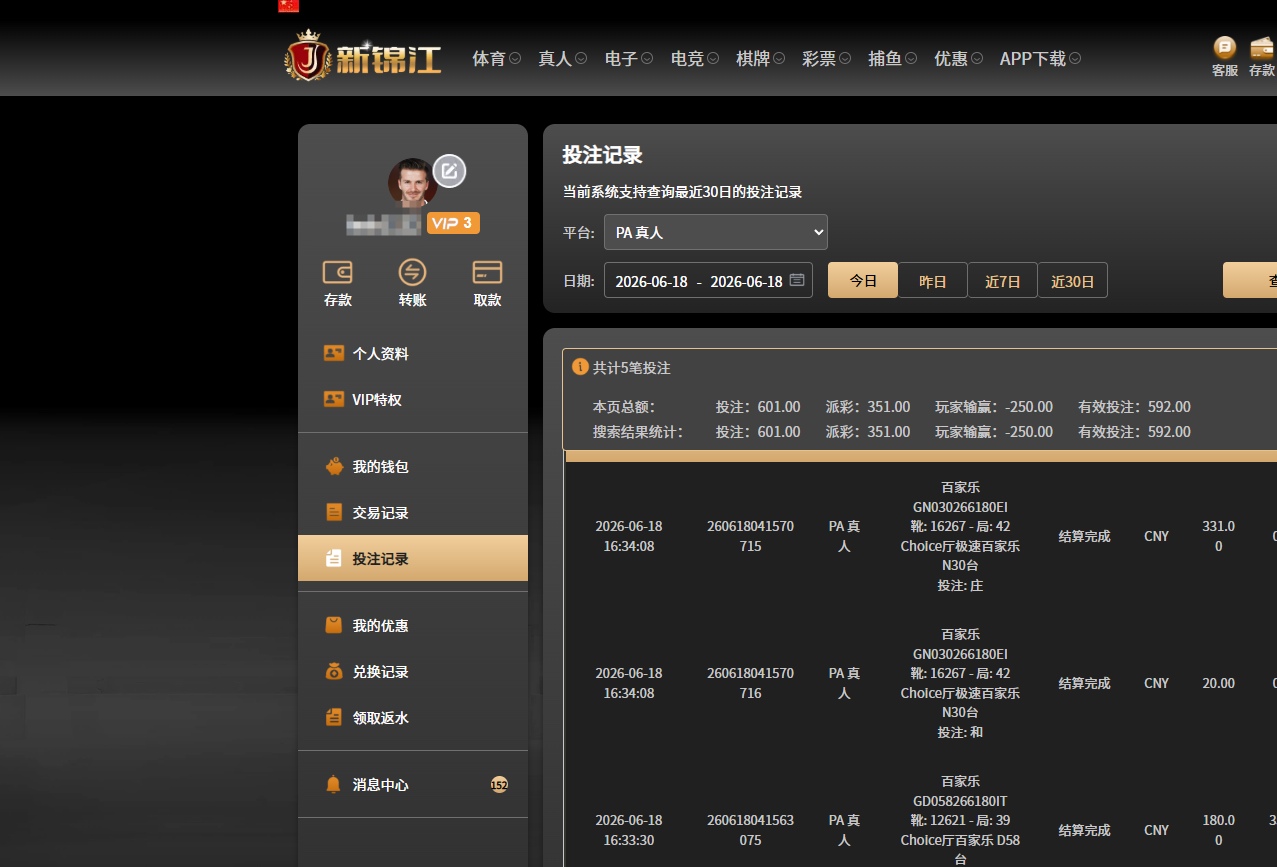Click the 180.00 bet amount cell
The width and height of the screenshot is (1277, 867).
(x=1218, y=830)
